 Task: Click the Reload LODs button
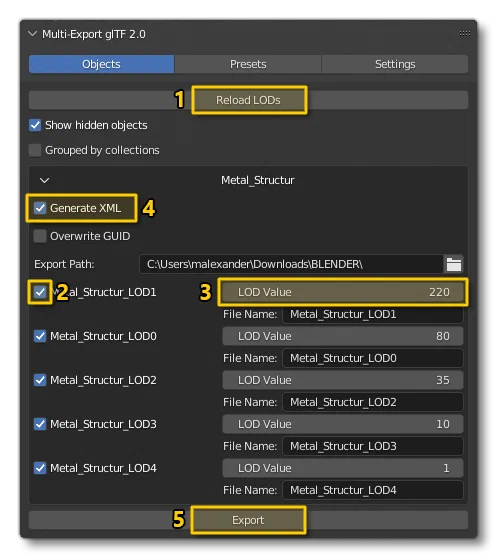click(248, 100)
